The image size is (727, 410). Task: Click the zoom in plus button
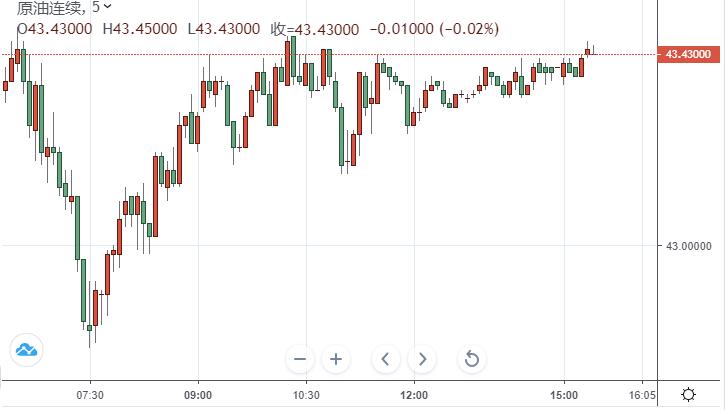click(336, 359)
